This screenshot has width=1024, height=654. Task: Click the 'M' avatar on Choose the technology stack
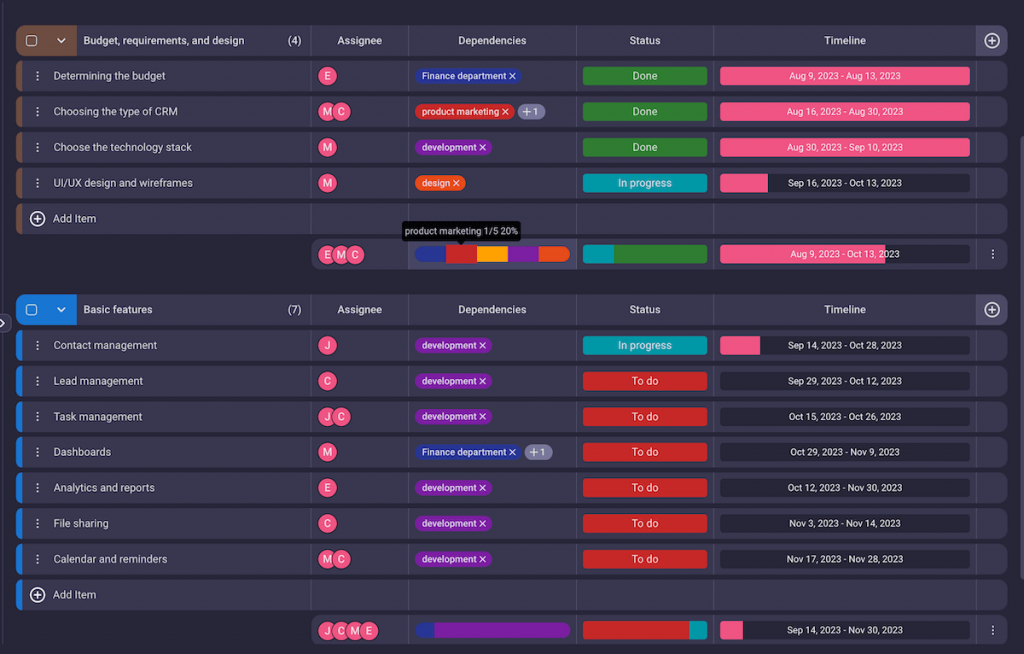click(327, 147)
